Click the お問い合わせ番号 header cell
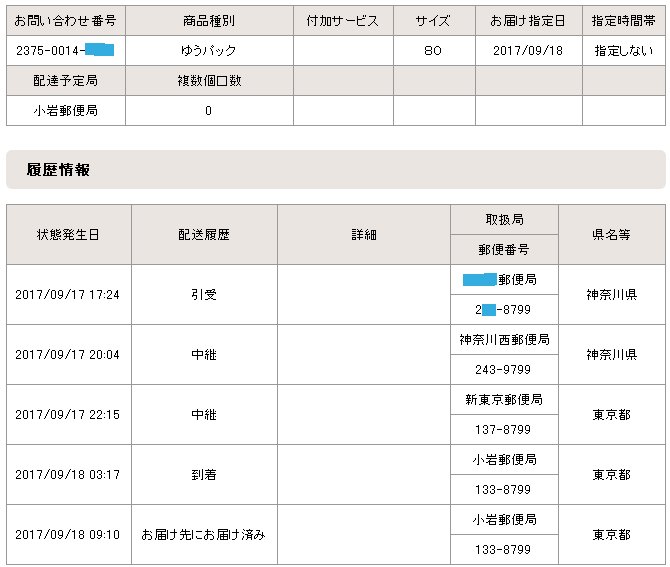The height and width of the screenshot is (567, 670). (66, 21)
